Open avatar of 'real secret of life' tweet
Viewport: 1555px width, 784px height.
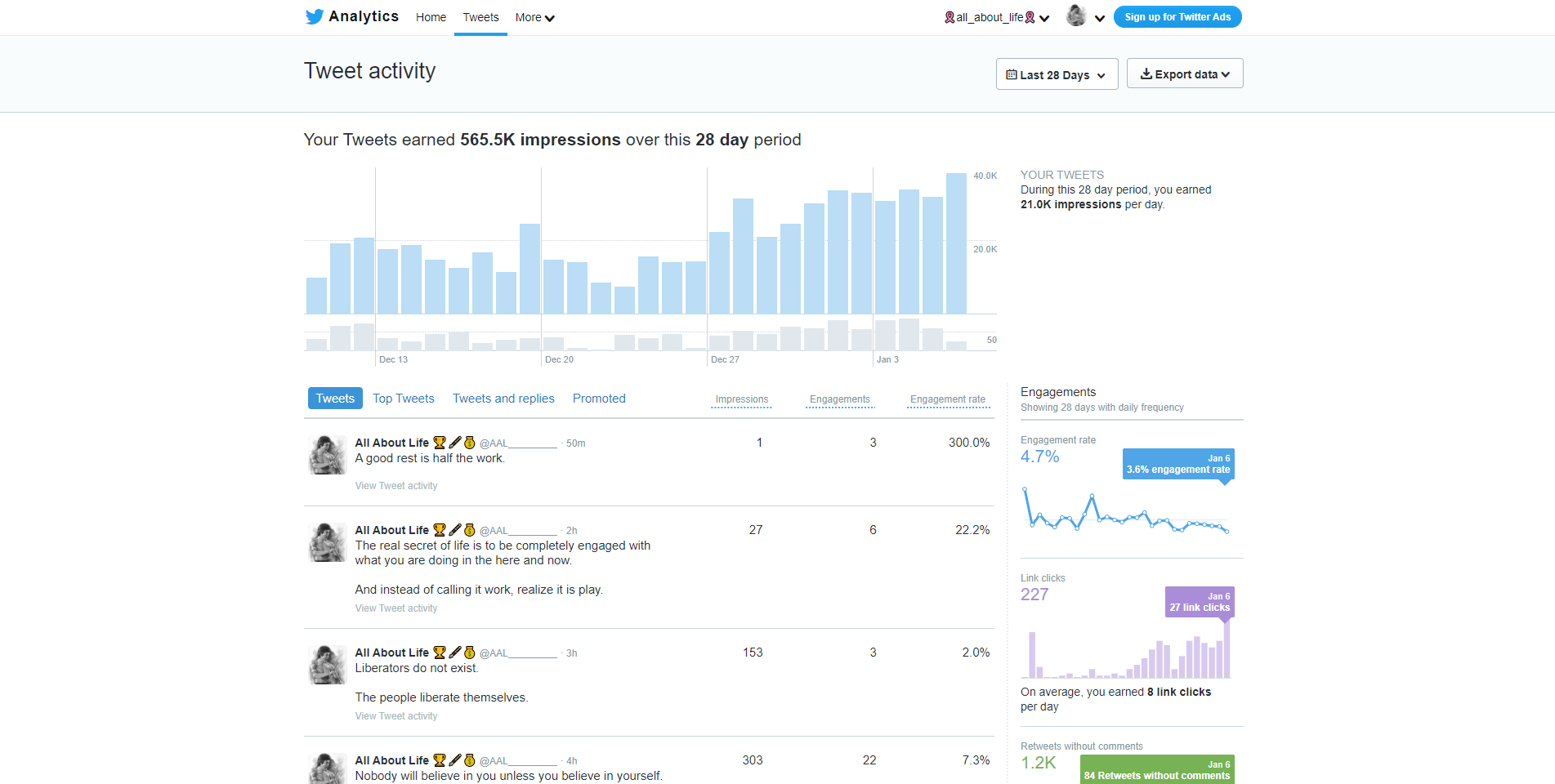pyautogui.click(x=327, y=542)
